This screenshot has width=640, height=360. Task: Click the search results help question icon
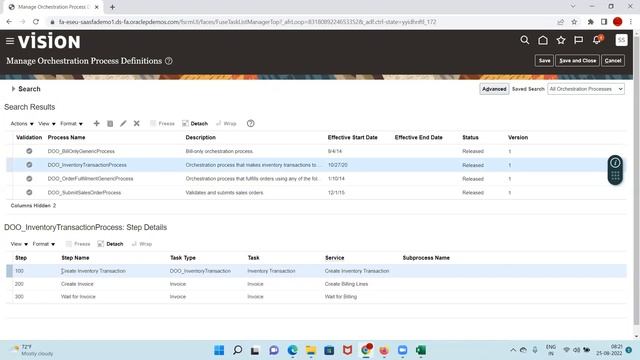tap(251, 123)
